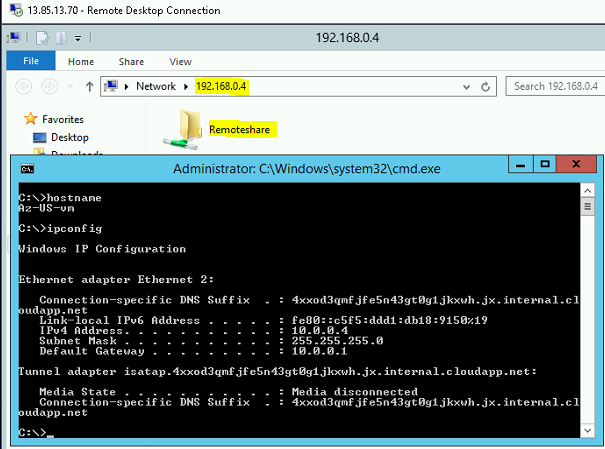Image resolution: width=605 pixels, height=449 pixels.
Task: Switch to the Home ribbon tab
Action: 81,62
